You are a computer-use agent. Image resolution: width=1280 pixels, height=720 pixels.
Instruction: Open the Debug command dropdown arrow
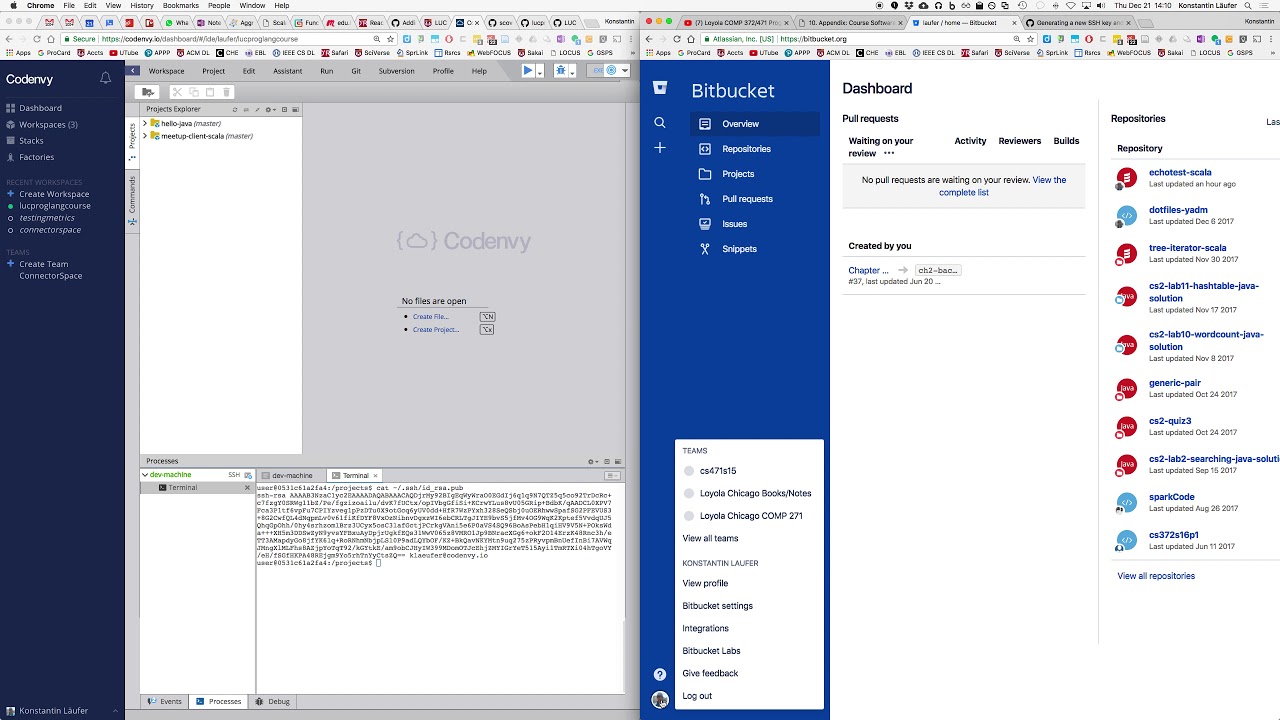click(573, 72)
